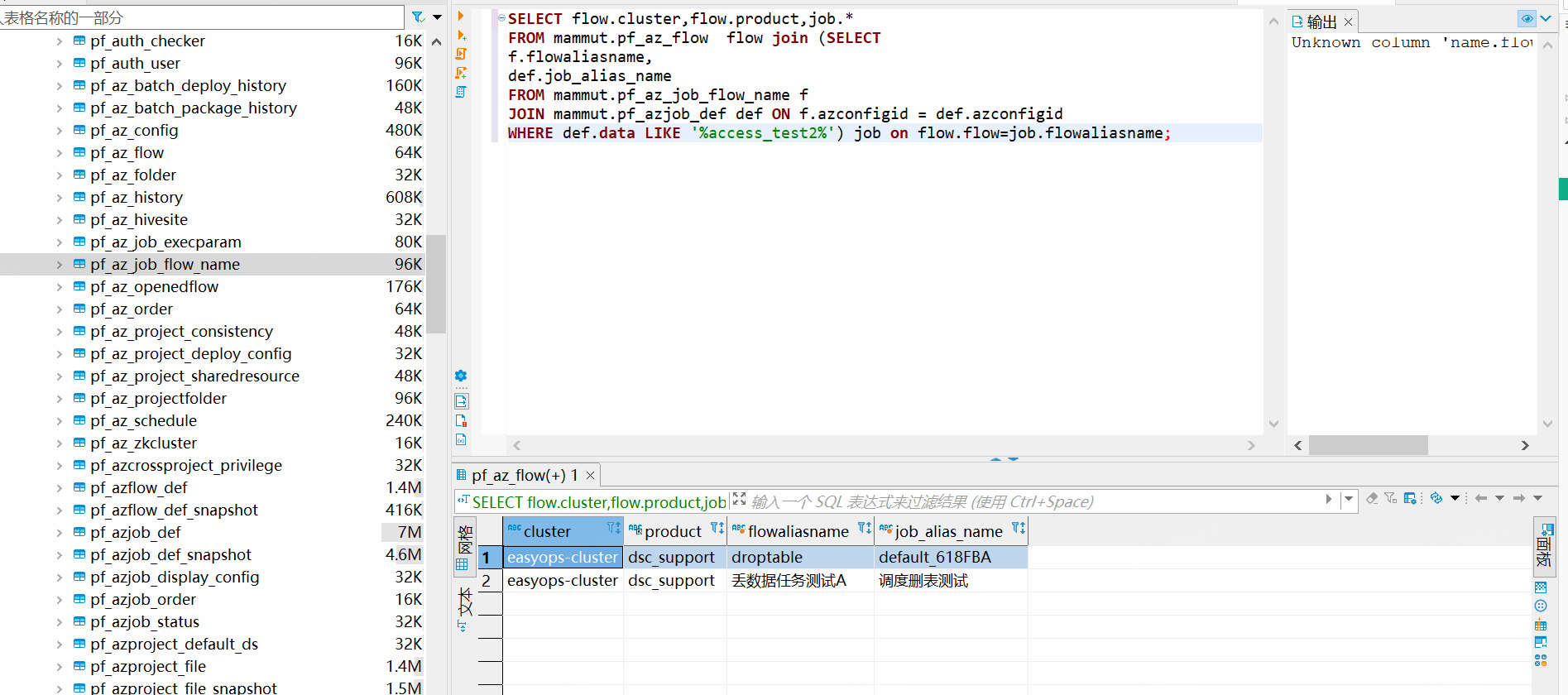This screenshot has height=695, width=1568.
Task: Sort or filter the flowaliasname column
Action: pos(865,528)
